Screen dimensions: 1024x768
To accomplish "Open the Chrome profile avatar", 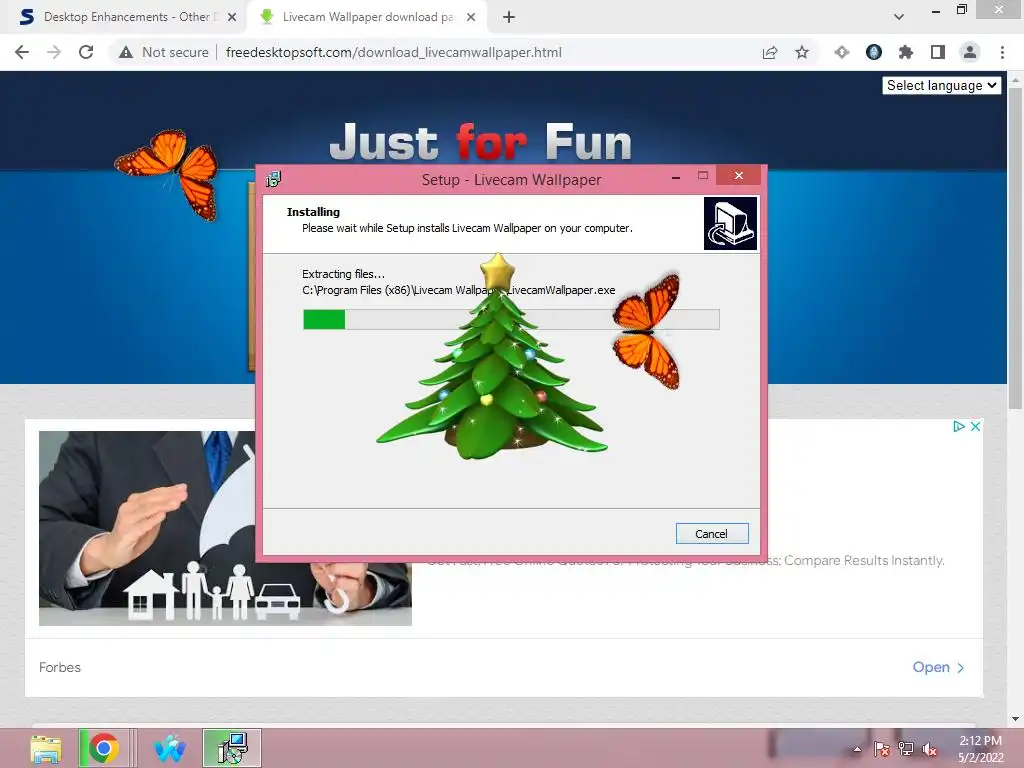I will [970, 52].
